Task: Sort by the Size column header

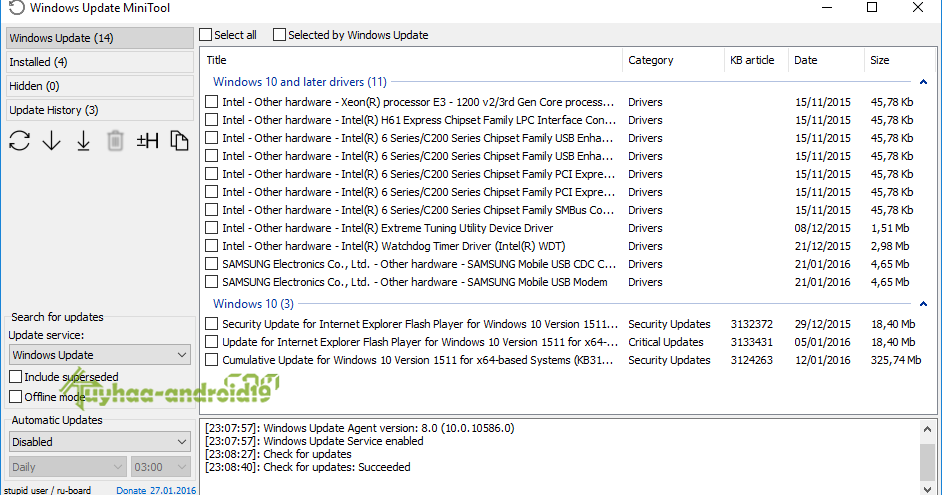Action: click(900, 60)
